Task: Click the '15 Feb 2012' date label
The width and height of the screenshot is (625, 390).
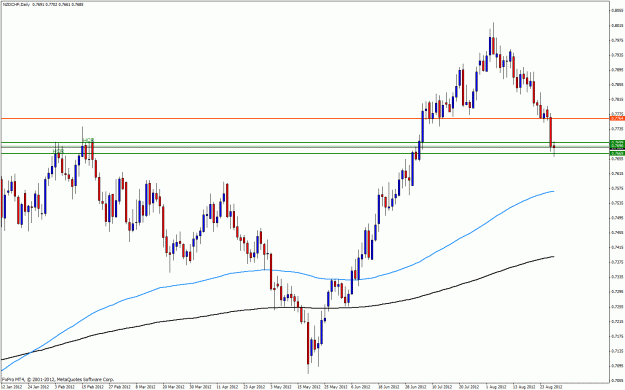Action: click(92, 387)
